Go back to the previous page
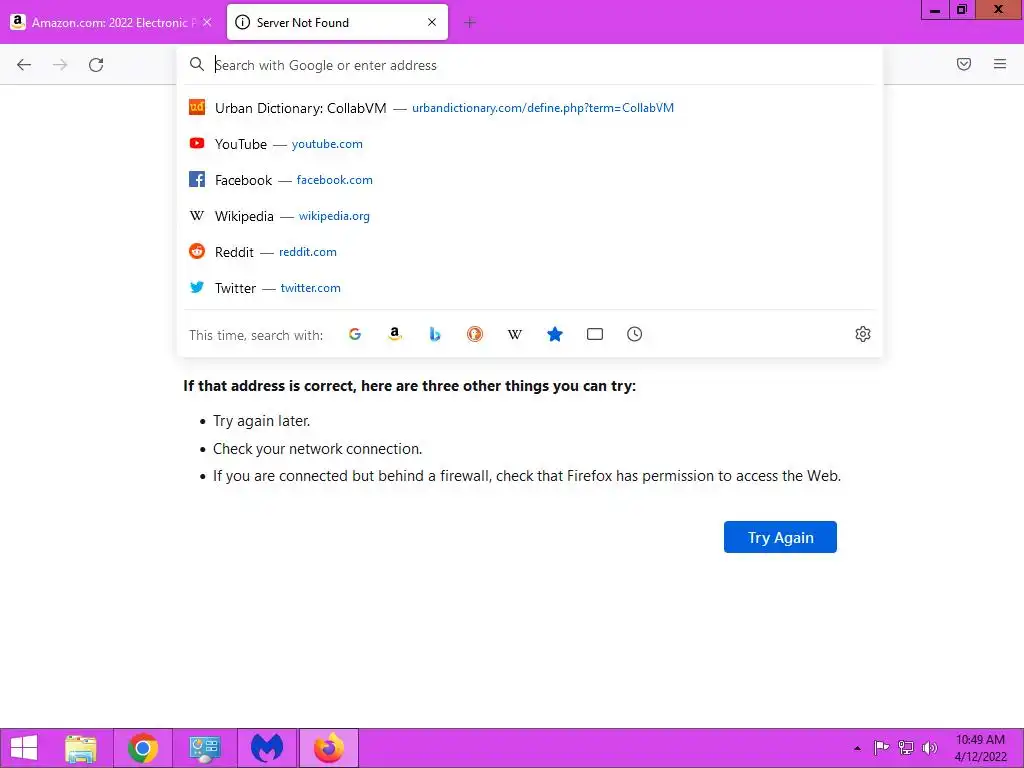The image size is (1024, 768). [x=24, y=65]
